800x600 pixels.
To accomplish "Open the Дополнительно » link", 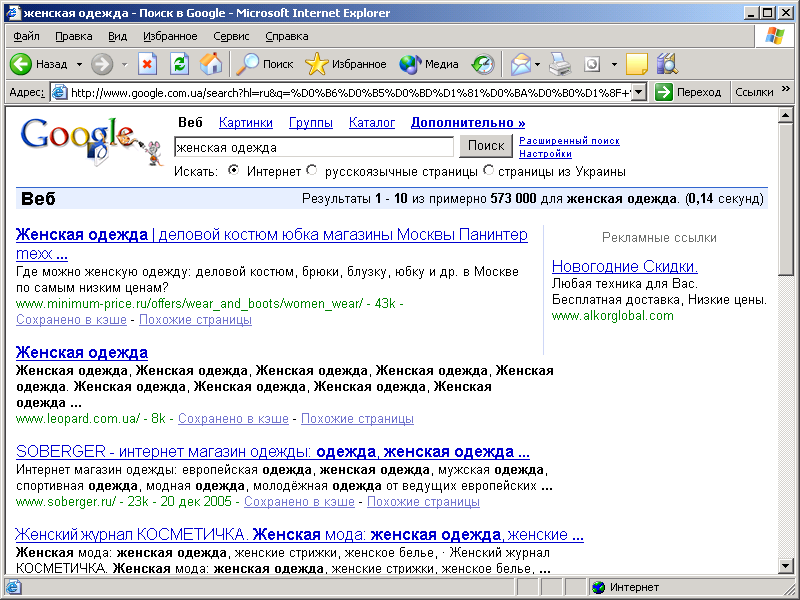I will point(468,122).
